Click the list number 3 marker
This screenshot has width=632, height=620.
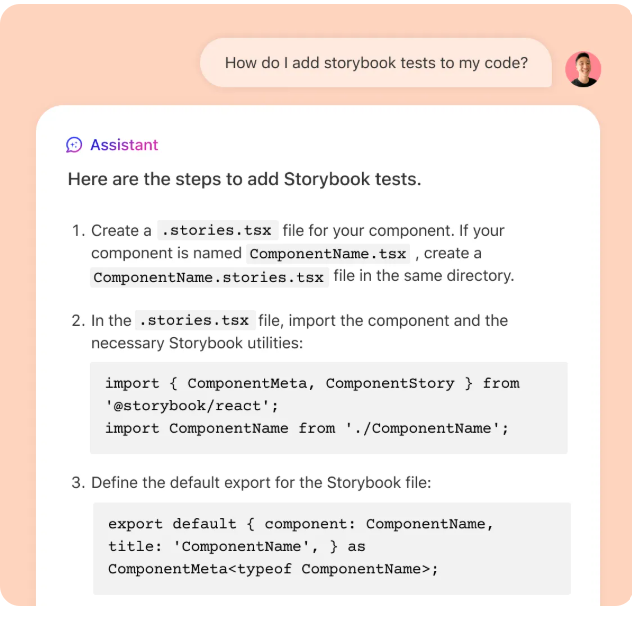(77, 483)
